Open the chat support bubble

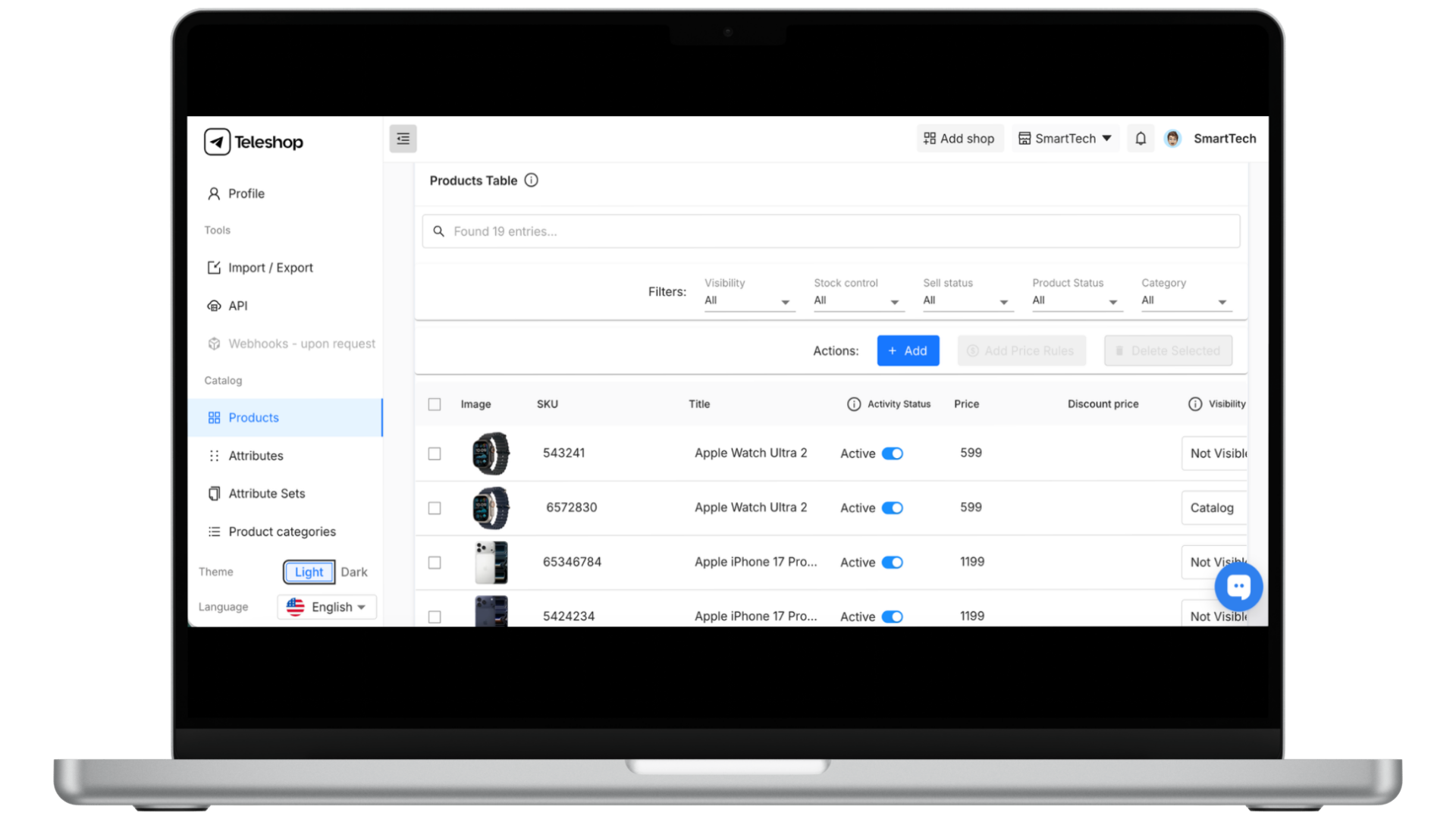1238,585
